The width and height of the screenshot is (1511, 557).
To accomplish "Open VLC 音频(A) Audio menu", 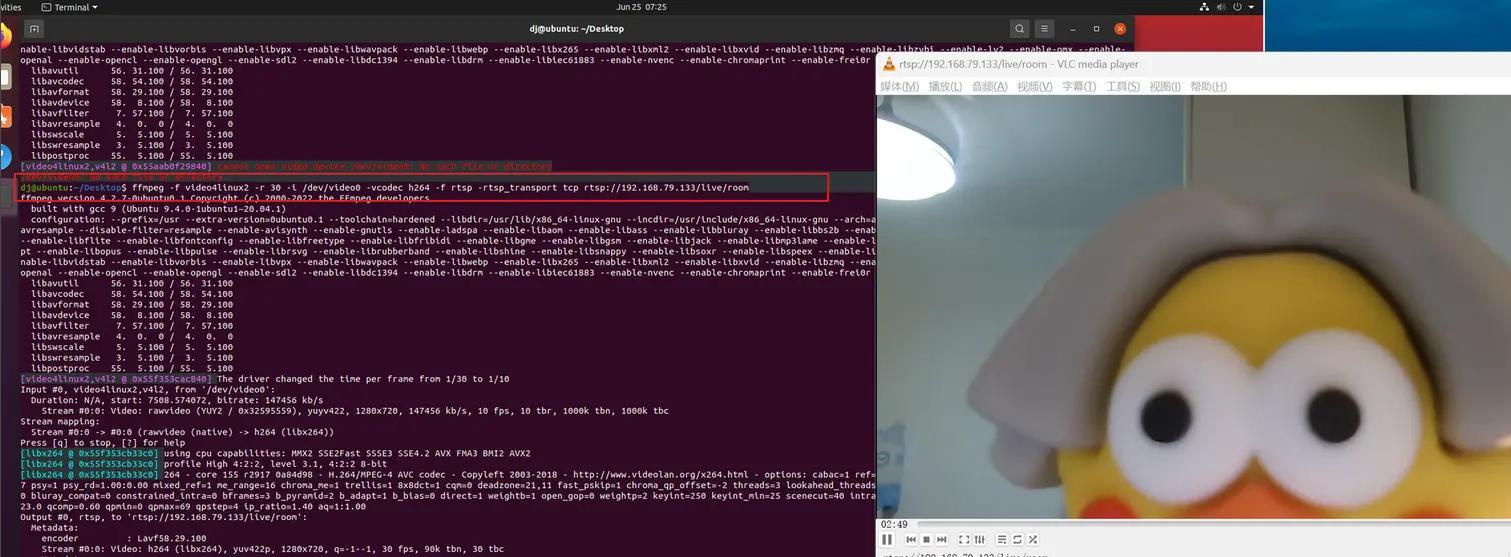I will [x=990, y=86].
